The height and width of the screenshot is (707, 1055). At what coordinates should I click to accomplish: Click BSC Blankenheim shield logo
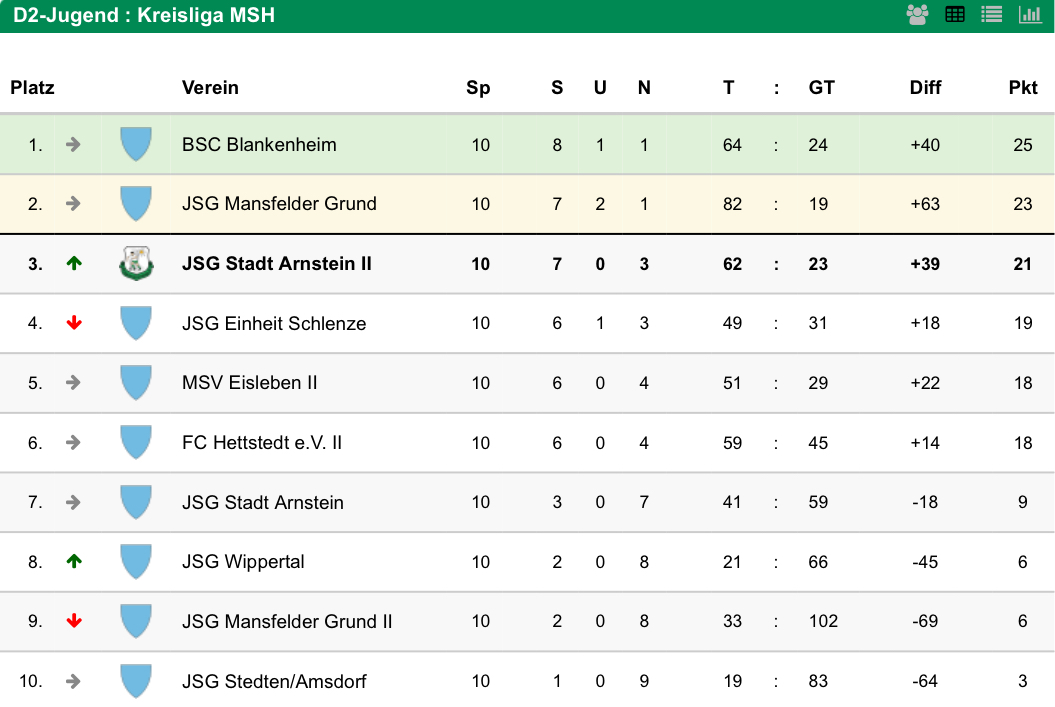coord(136,144)
